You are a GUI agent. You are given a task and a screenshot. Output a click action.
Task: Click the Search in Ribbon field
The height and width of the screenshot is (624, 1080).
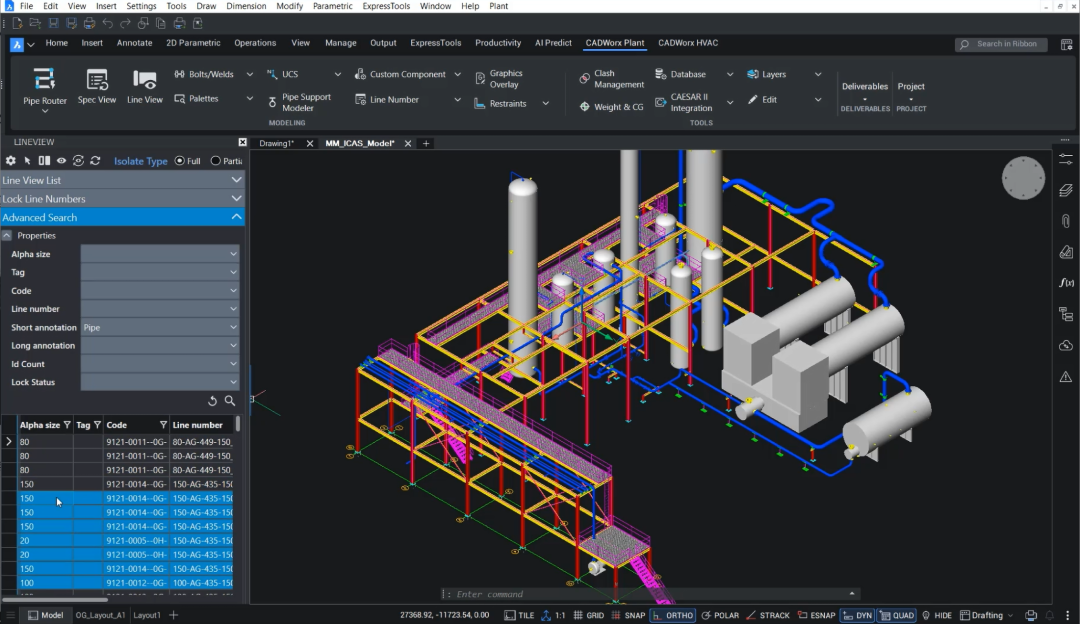pyautogui.click(x=1001, y=44)
